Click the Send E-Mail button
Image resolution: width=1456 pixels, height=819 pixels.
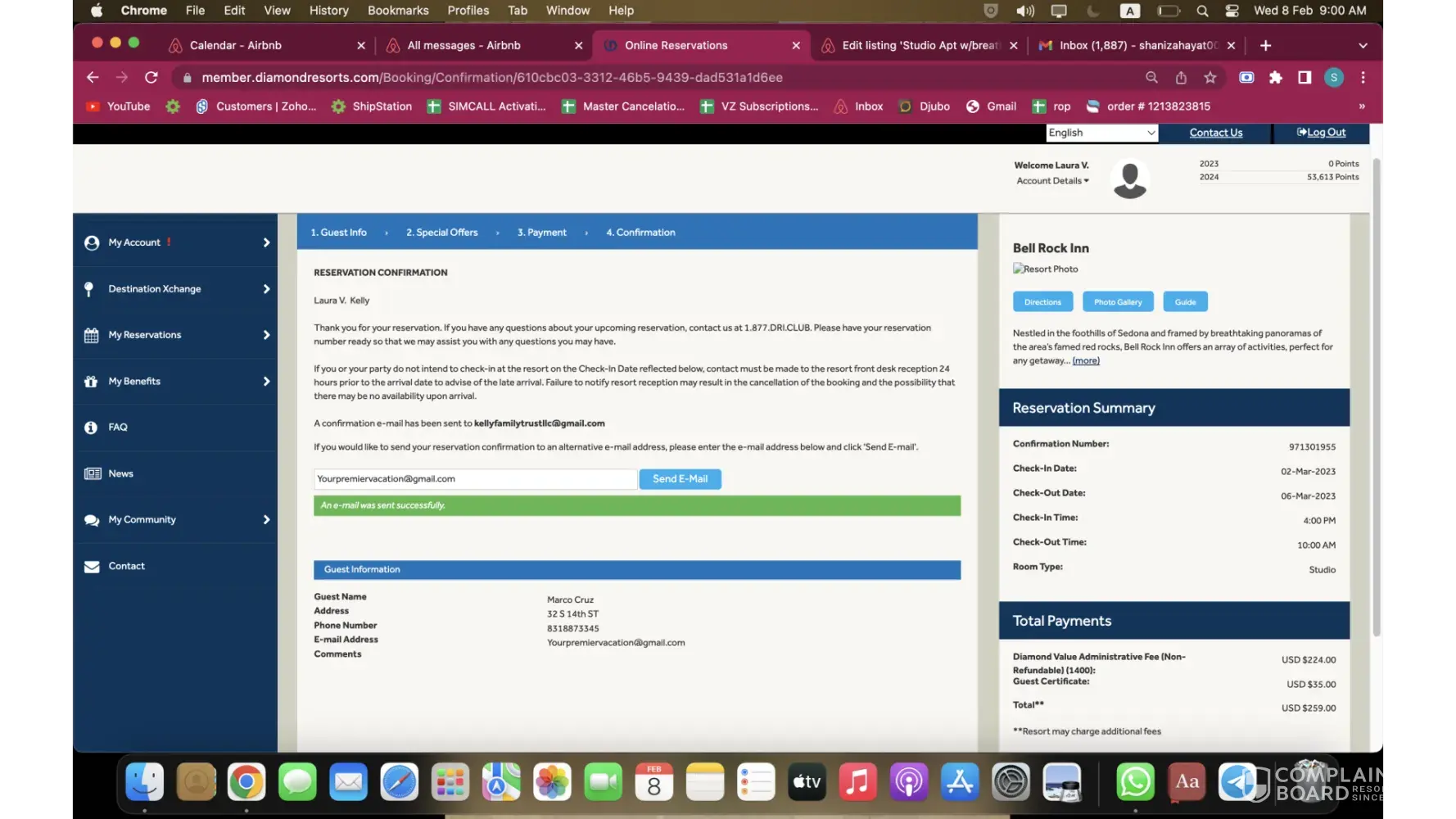pos(680,479)
